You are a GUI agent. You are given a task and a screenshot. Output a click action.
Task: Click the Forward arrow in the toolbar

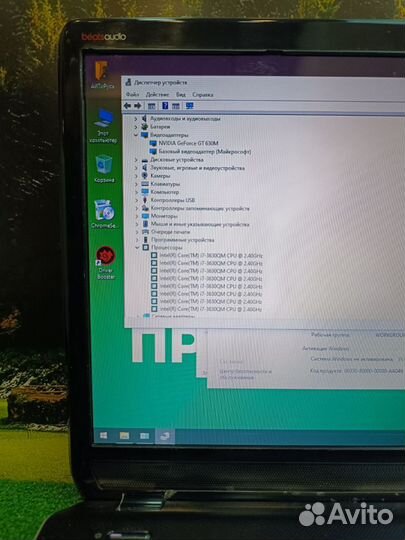pos(138,106)
